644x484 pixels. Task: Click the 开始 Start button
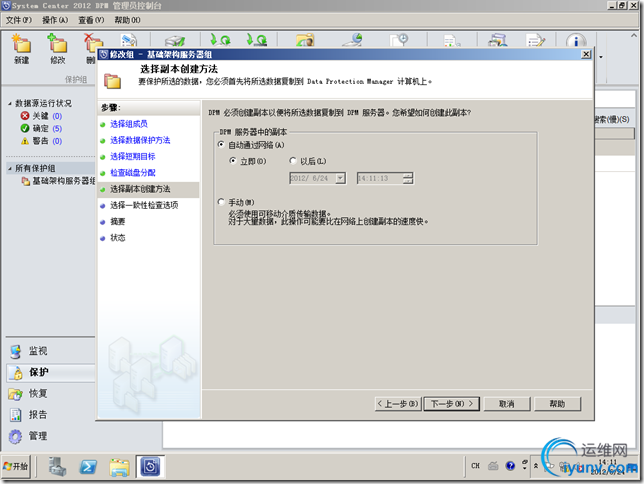click(x=16, y=466)
